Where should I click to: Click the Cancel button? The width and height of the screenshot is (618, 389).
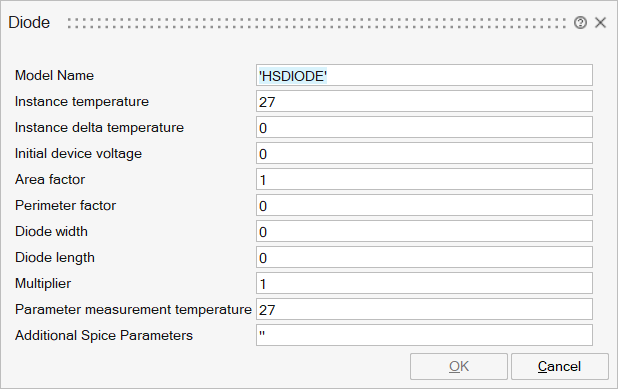(x=560, y=367)
